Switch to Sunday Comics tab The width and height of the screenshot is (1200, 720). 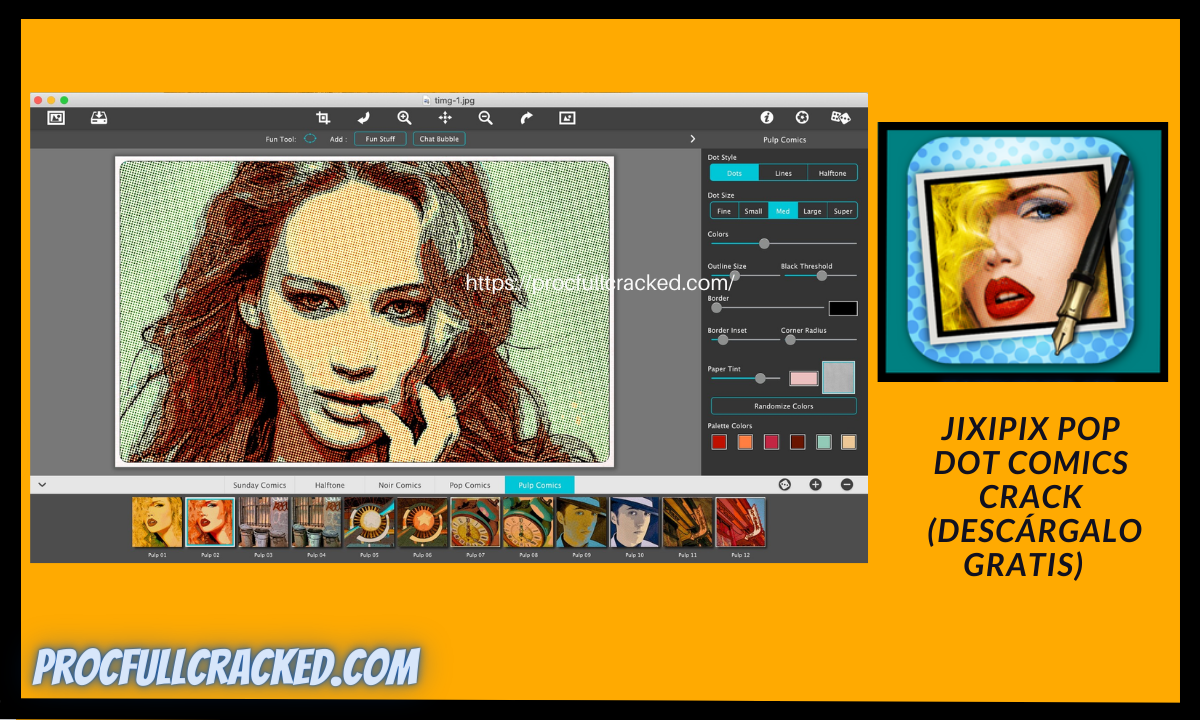coord(259,485)
